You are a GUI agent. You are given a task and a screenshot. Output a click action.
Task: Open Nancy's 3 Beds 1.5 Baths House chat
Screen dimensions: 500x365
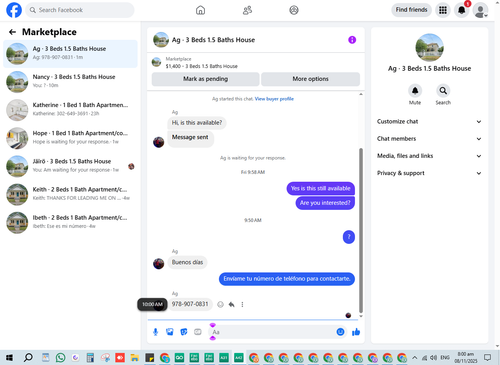pyautogui.click(x=70, y=82)
